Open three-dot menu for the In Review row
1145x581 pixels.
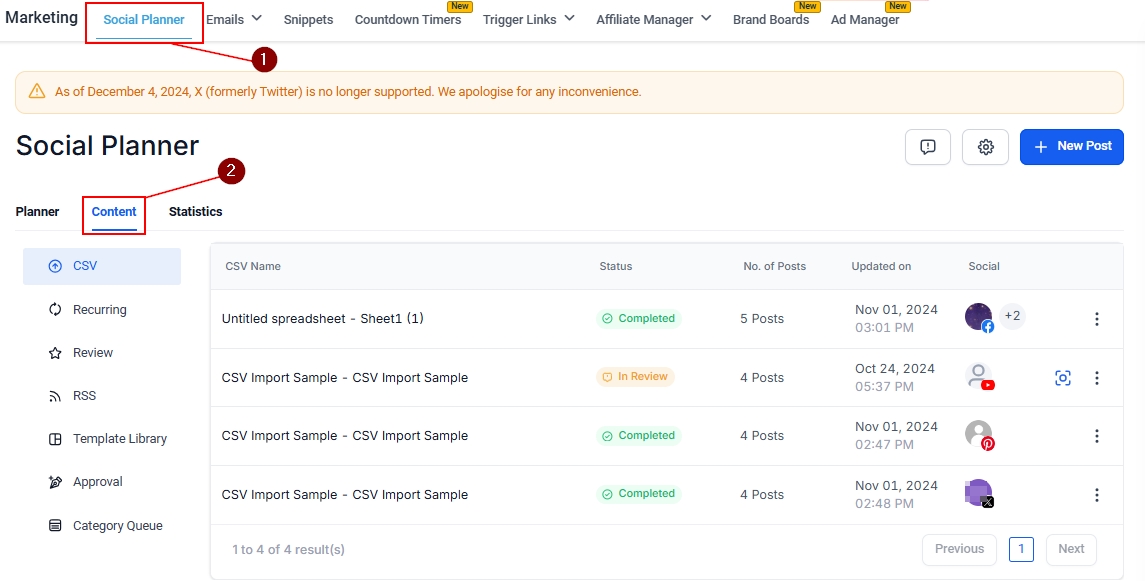click(1096, 378)
